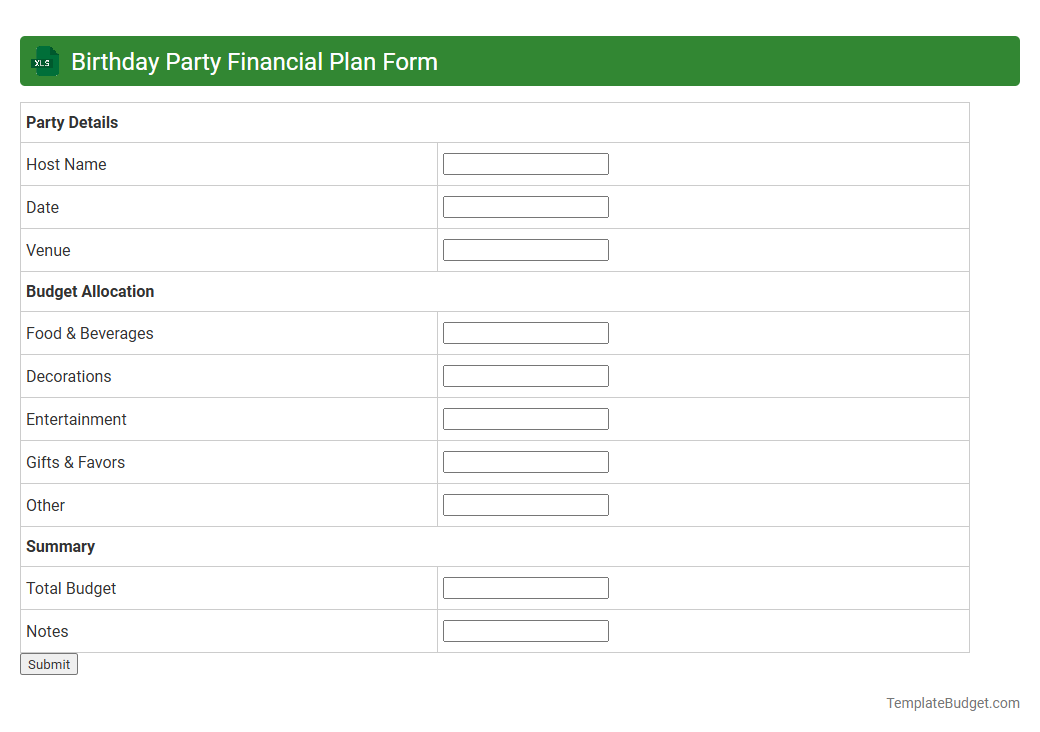Click the Notes row label

(47, 631)
